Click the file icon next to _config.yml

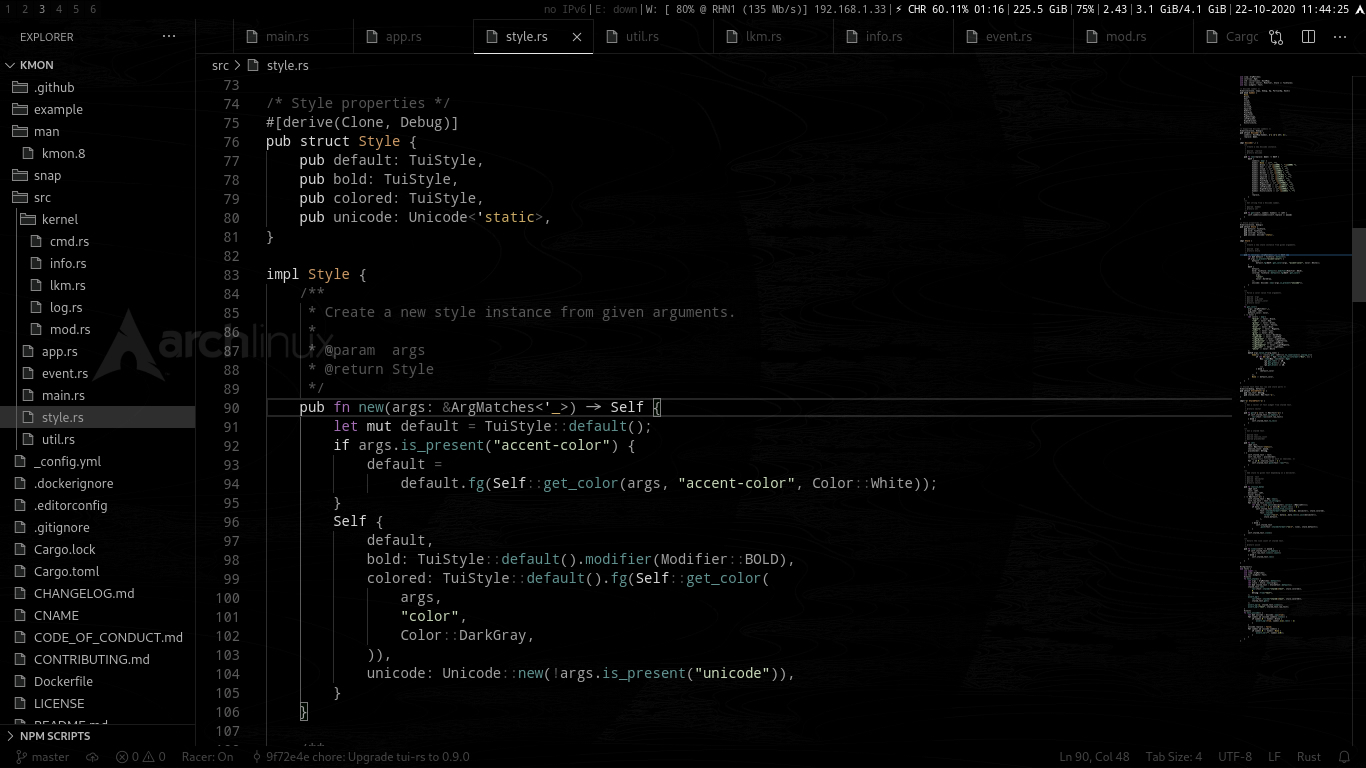(20, 461)
